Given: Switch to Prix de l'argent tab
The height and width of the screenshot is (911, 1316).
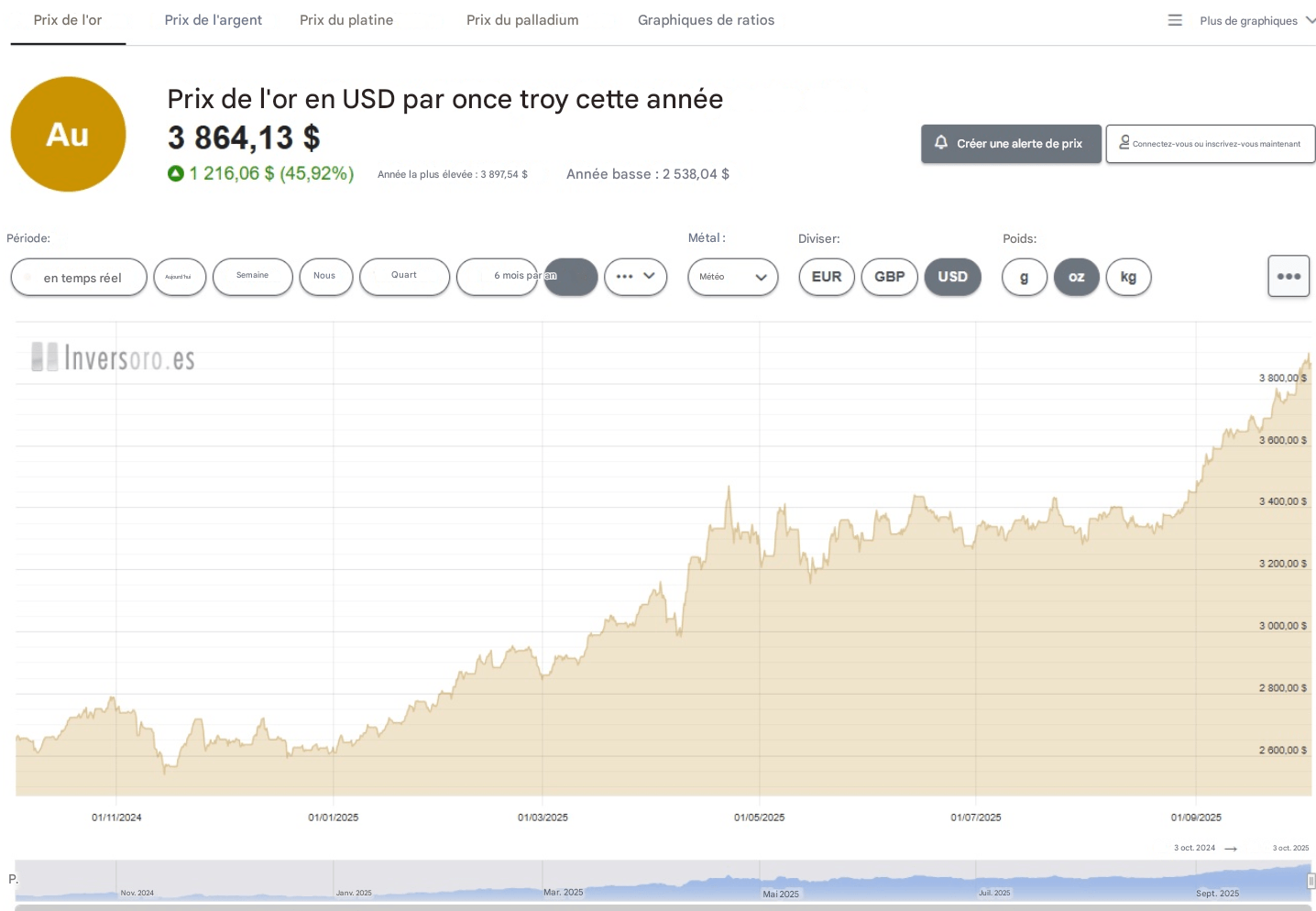Looking at the screenshot, I should 213,20.
